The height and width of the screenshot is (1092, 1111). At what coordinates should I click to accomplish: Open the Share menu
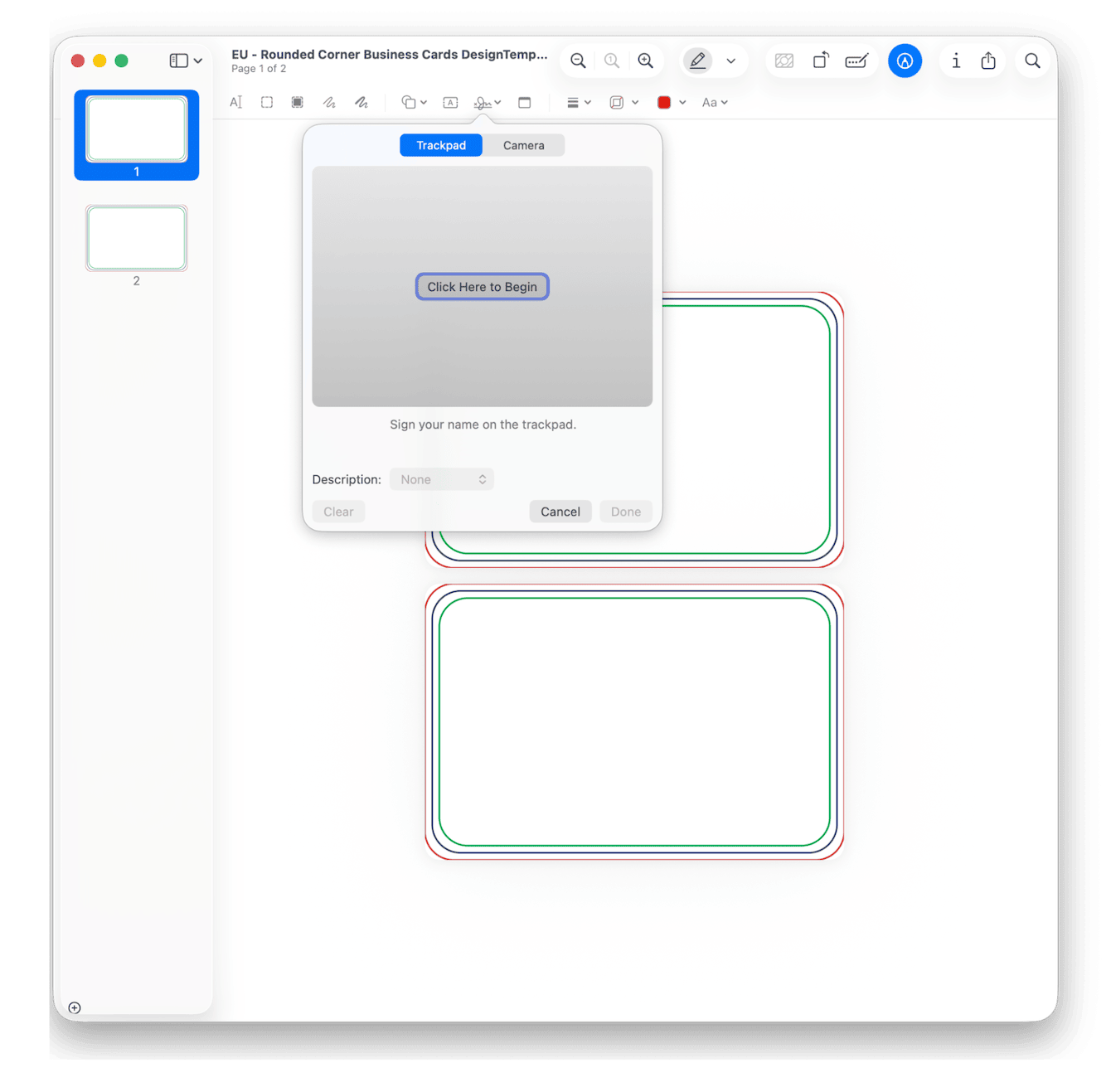pos(988,61)
